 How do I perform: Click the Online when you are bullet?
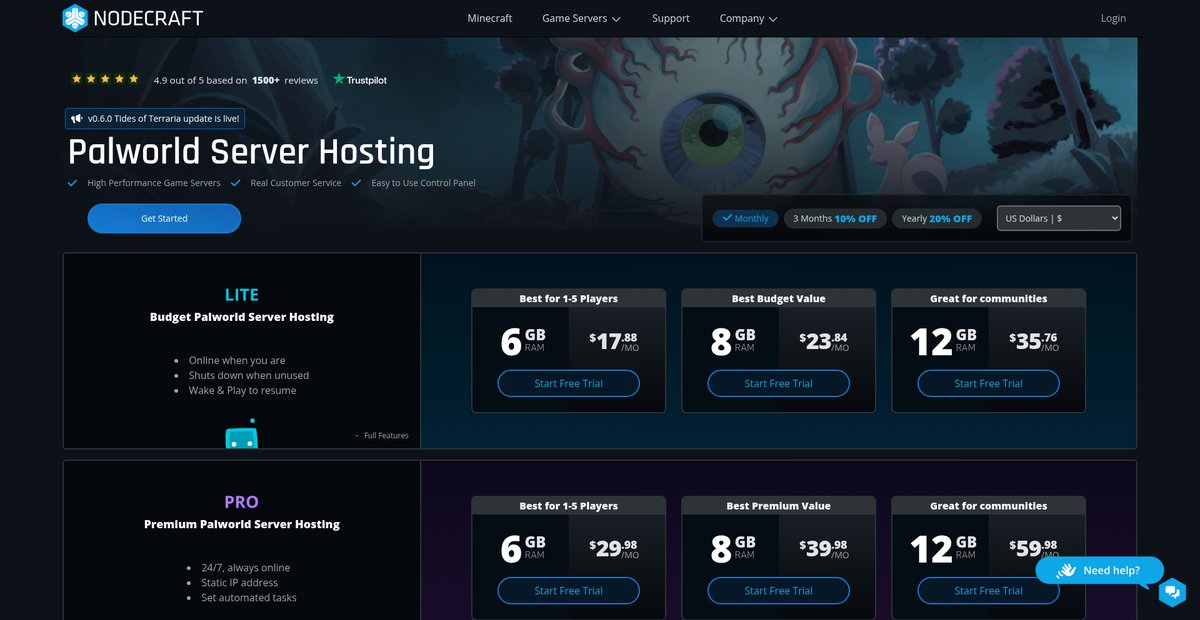(x=237, y=360)
